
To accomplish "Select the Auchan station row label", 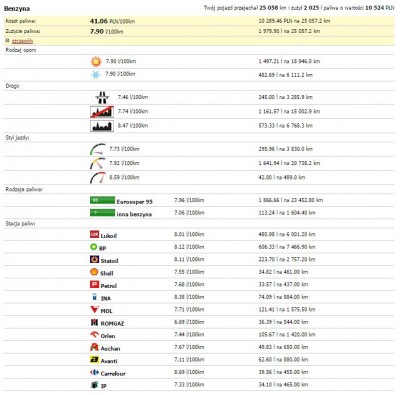I will (110, 349).
